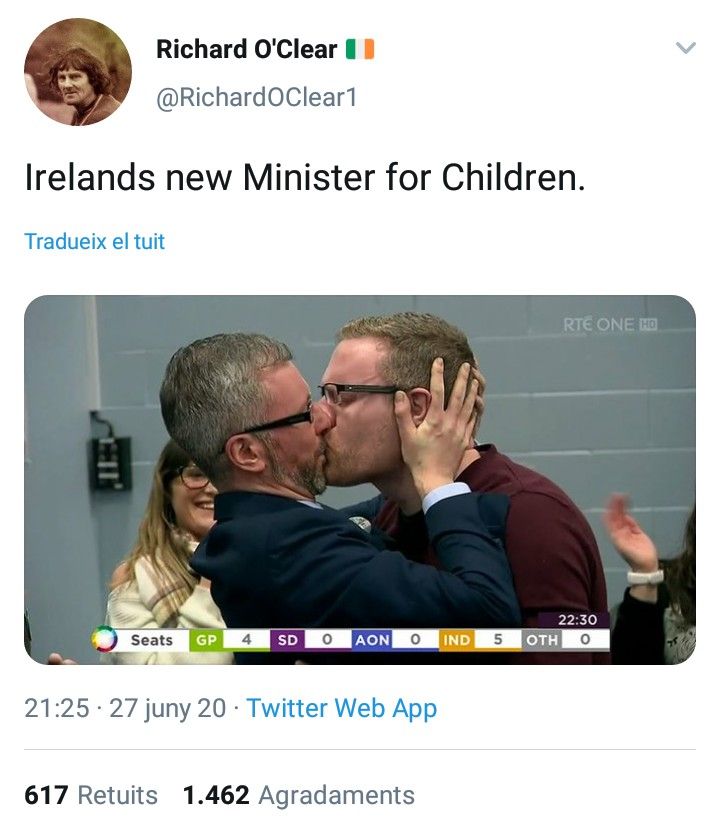Open the tweet options chevron menu
720x820 pixels.
pos(685,48)
